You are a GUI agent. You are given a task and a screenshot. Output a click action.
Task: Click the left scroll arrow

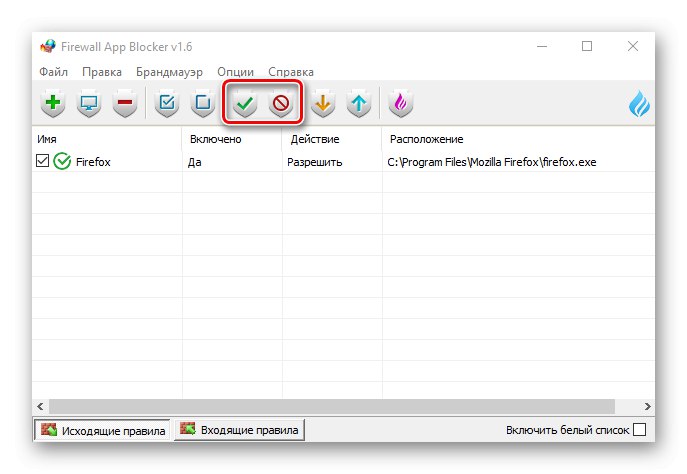[x=40, y=406]
